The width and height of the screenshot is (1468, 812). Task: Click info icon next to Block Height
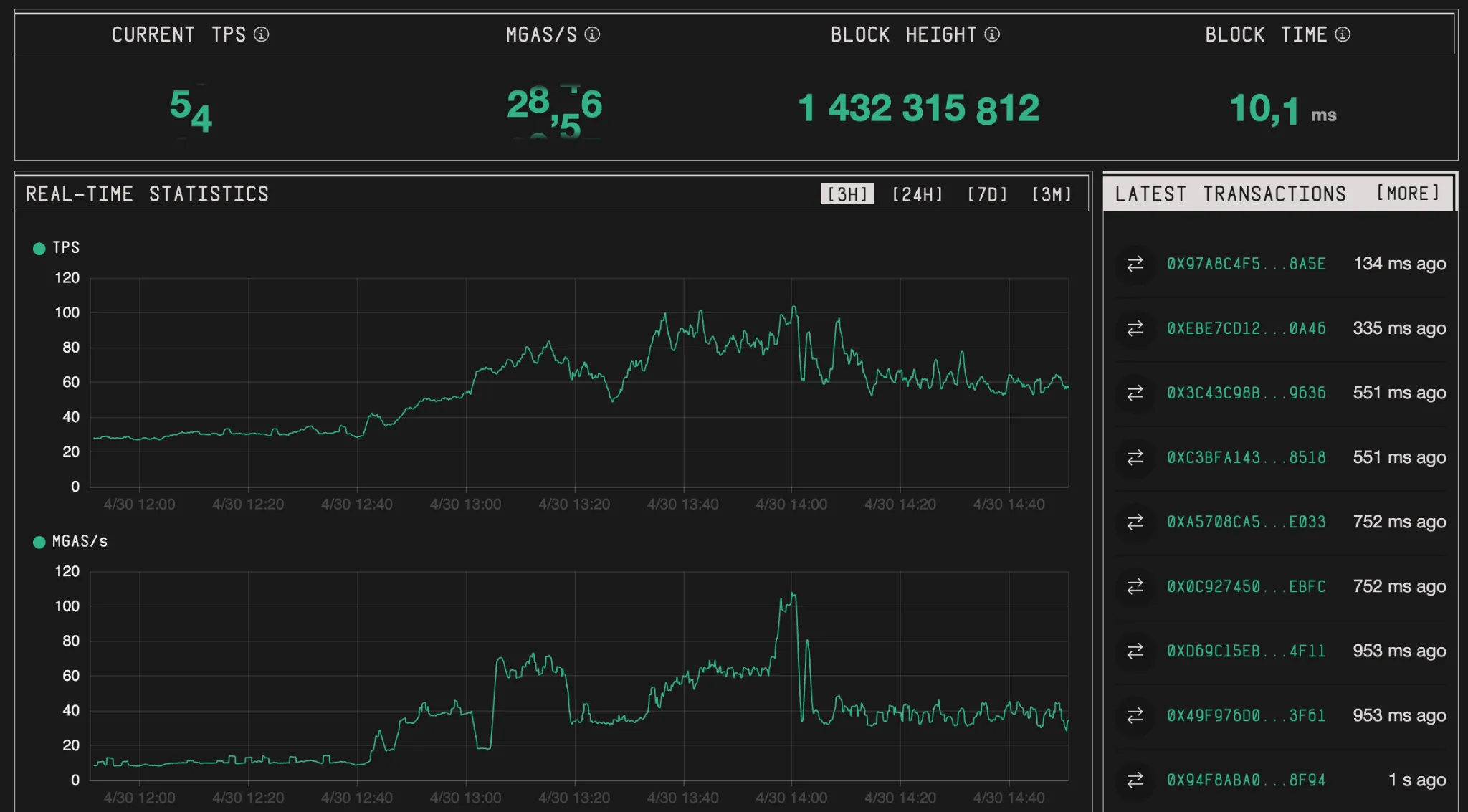[x=992, y=34]
